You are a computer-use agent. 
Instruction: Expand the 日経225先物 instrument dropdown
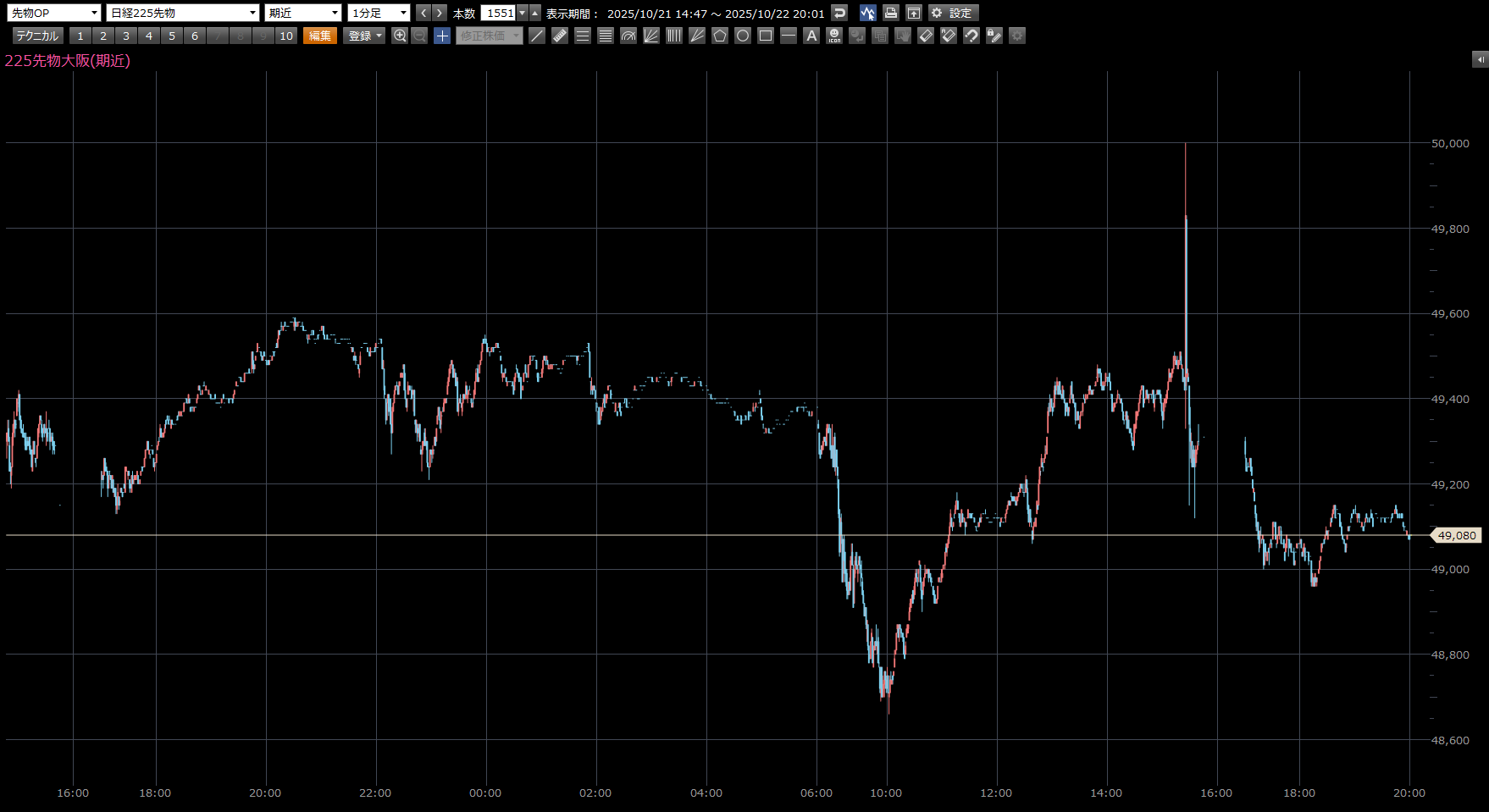pyautogui.click(x=183, y=13)
